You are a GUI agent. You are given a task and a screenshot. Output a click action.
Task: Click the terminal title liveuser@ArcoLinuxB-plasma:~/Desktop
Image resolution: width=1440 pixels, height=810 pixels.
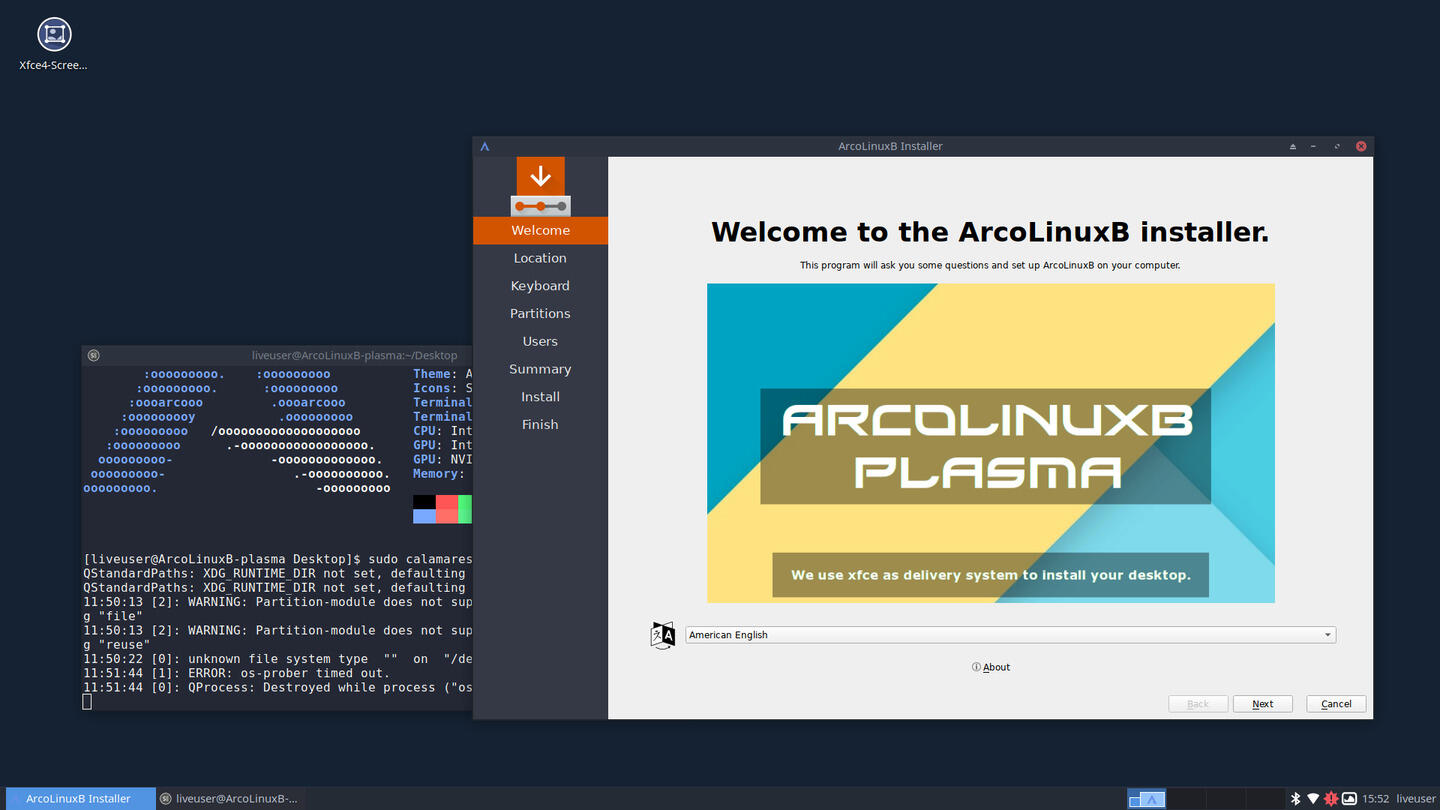point(355,355)
